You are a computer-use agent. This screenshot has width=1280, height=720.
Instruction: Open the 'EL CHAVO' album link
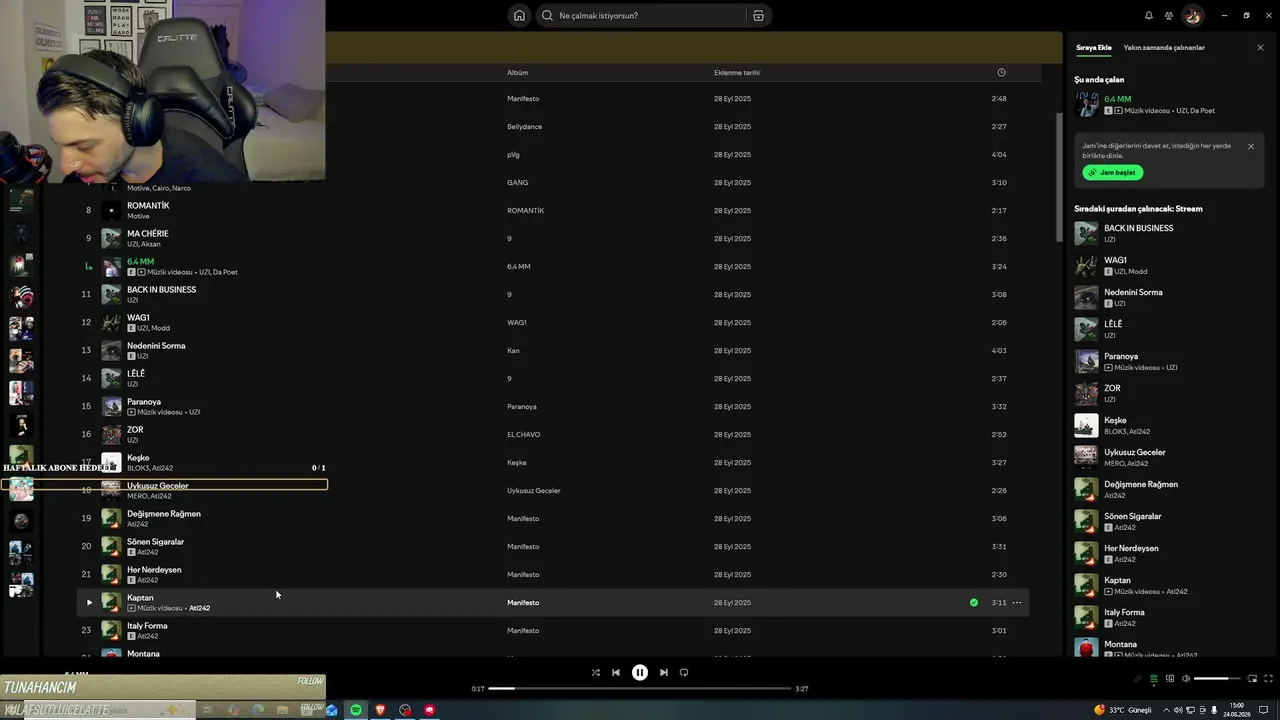point(524,435)
